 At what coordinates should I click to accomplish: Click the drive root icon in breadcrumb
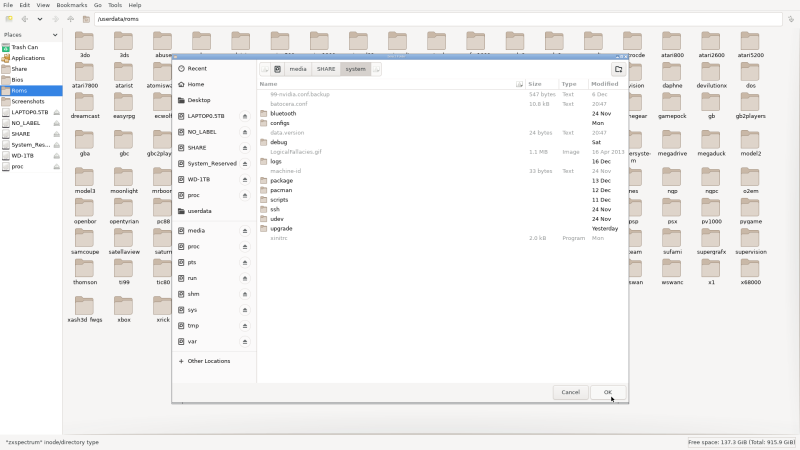277,69
